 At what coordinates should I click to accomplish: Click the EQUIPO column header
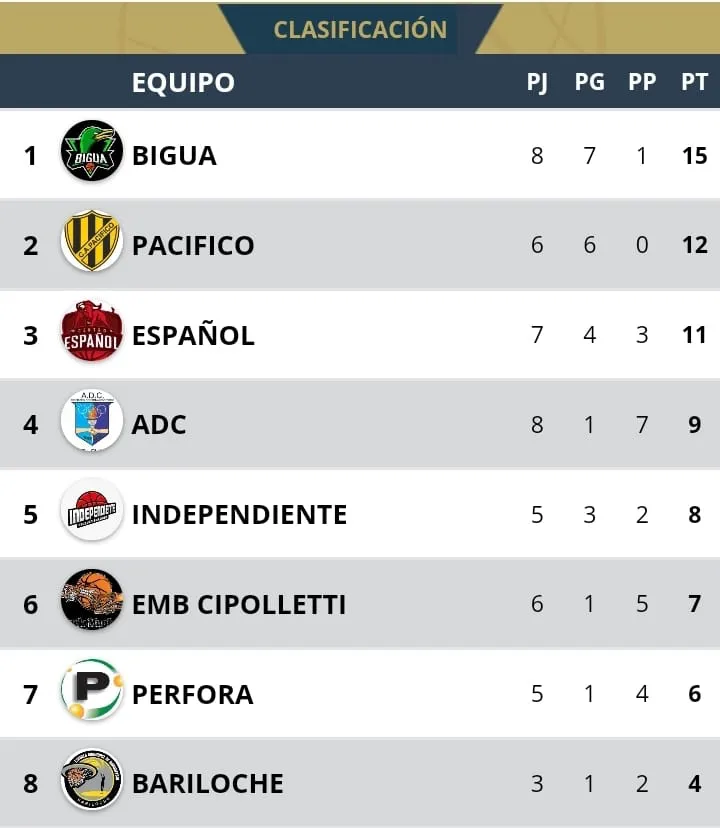[x=183, y=82]
